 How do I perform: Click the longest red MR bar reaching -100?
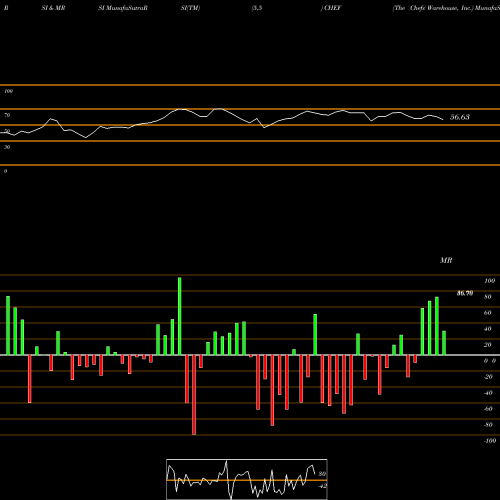coord(194,395)
